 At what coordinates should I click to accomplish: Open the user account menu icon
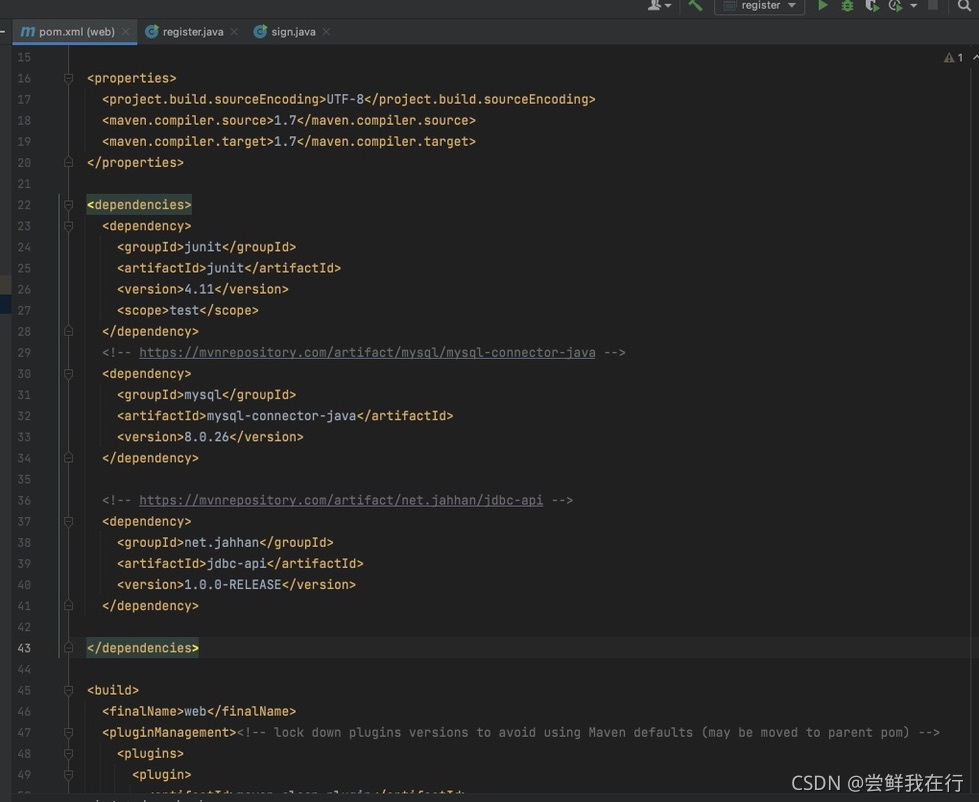coord(658,6)
